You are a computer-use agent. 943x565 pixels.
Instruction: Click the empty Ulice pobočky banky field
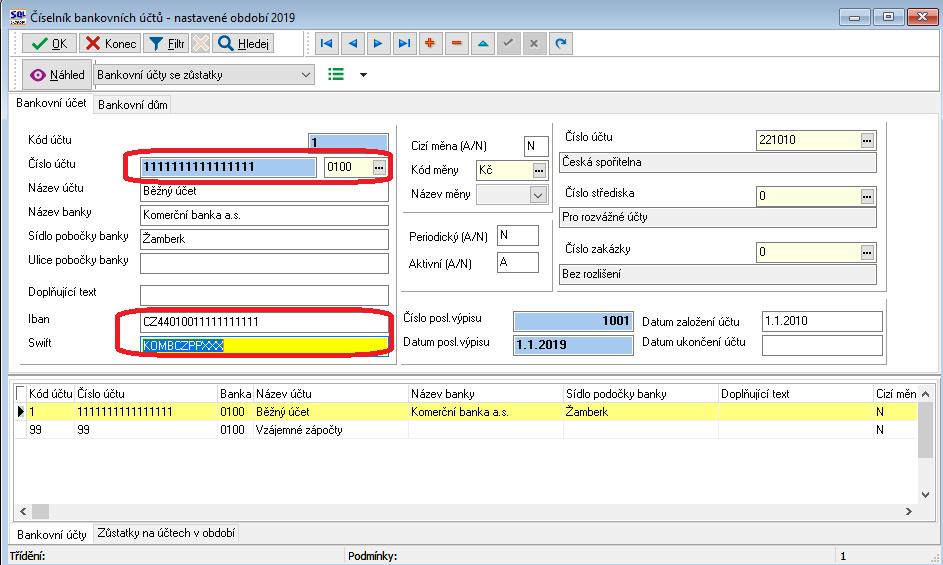click(264, 264)
